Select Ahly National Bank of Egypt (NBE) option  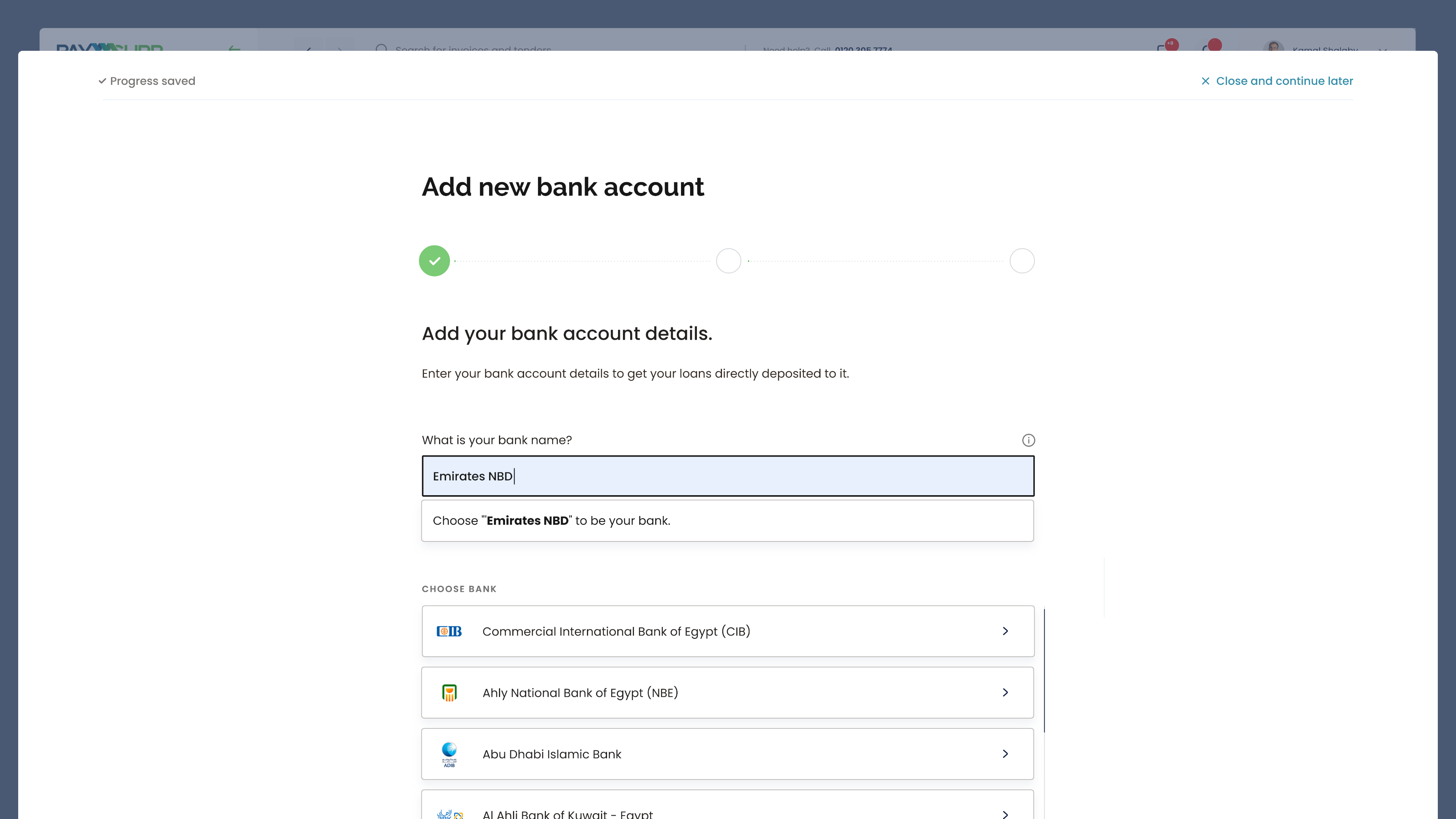(580, 693)
